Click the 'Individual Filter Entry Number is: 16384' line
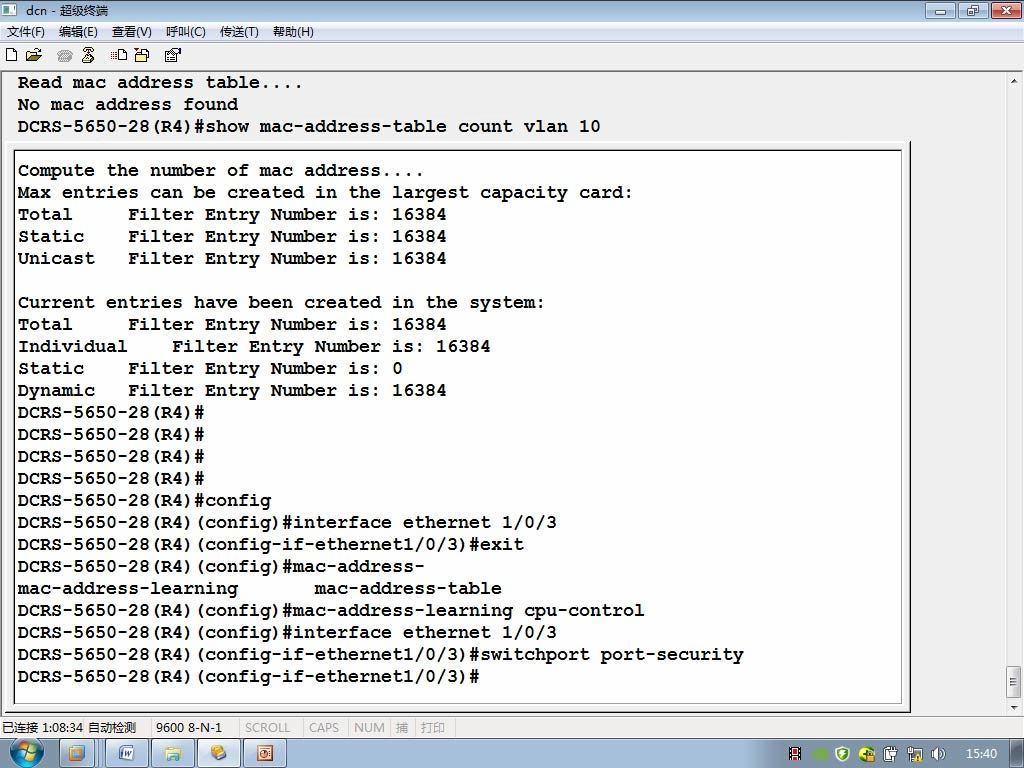The height and width of the screenshot is (768, 1024). click(254, 346)
